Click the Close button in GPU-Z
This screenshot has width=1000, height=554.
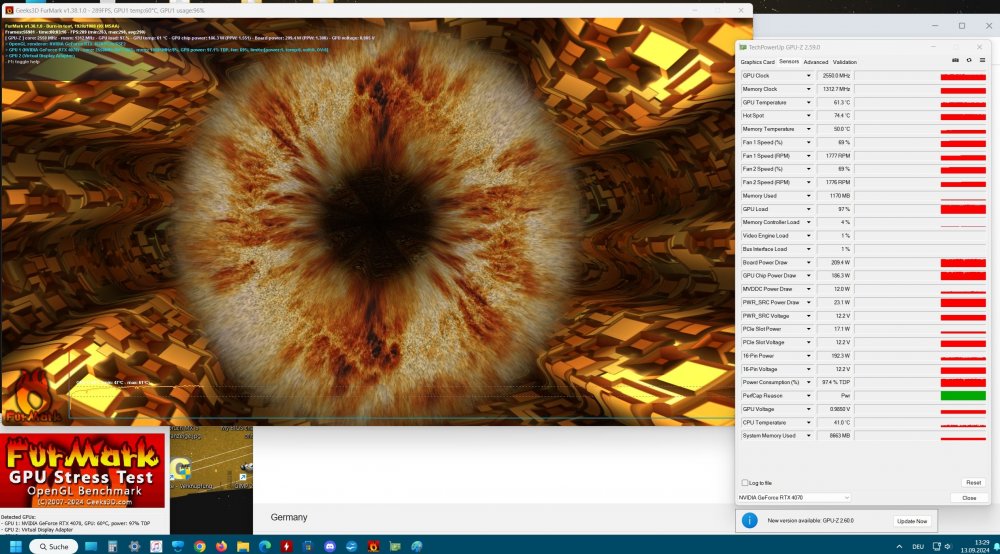click(969, 498)
